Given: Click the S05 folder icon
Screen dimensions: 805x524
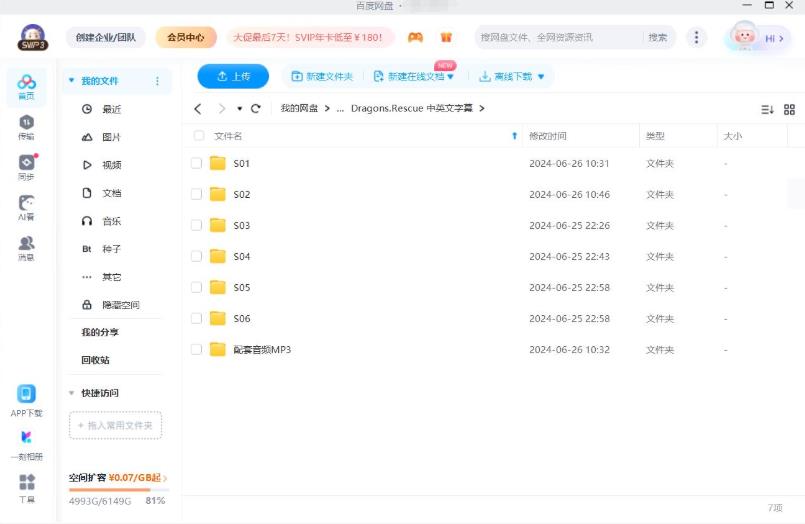Looking at the screenshot, I should pos(218,287).
